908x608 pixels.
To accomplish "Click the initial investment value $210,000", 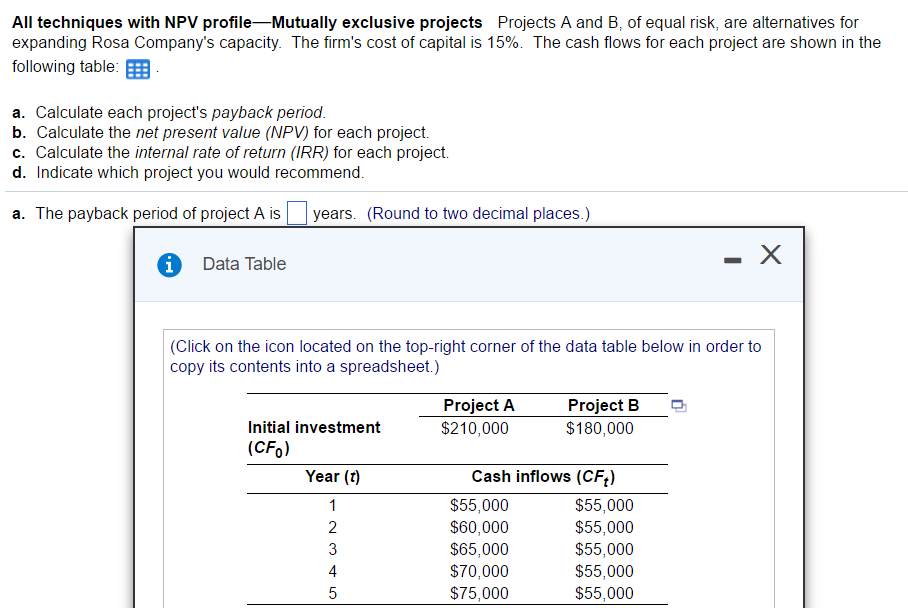I will coord(479,427).
